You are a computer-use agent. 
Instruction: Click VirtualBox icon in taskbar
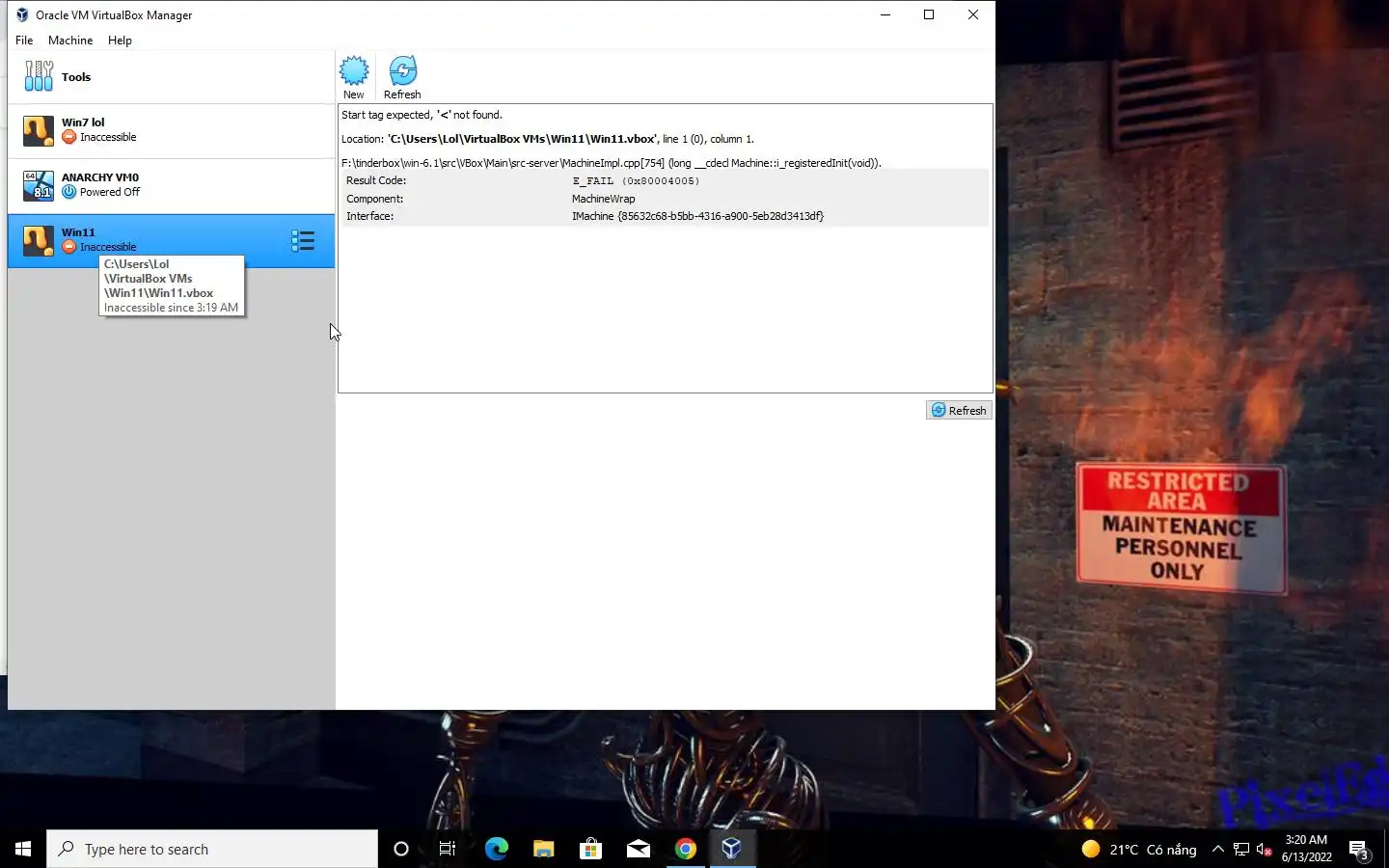732,849
